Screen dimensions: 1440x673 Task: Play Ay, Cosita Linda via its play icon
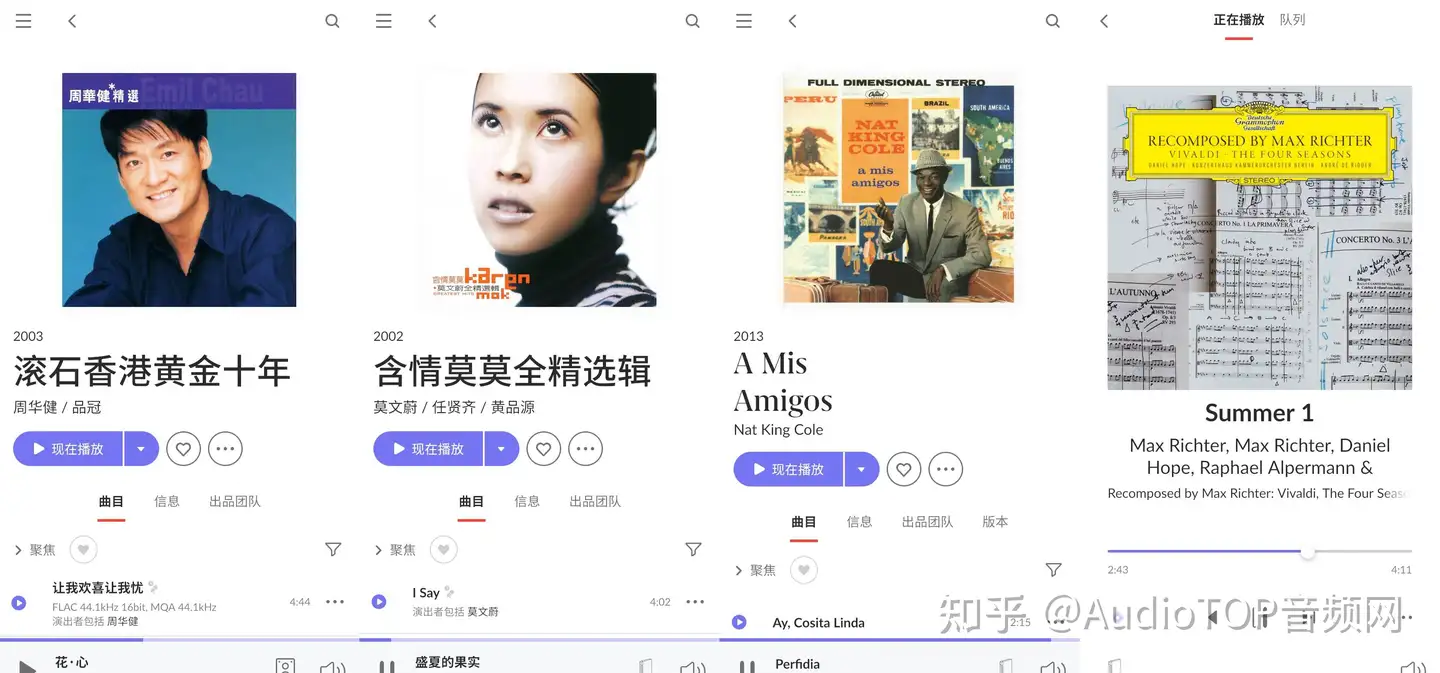739,622
